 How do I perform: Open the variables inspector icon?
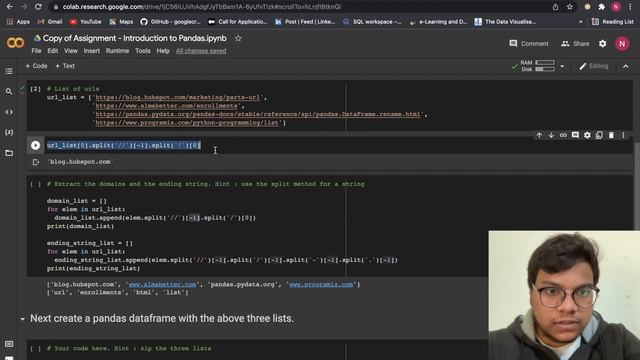tap(9, 132)
